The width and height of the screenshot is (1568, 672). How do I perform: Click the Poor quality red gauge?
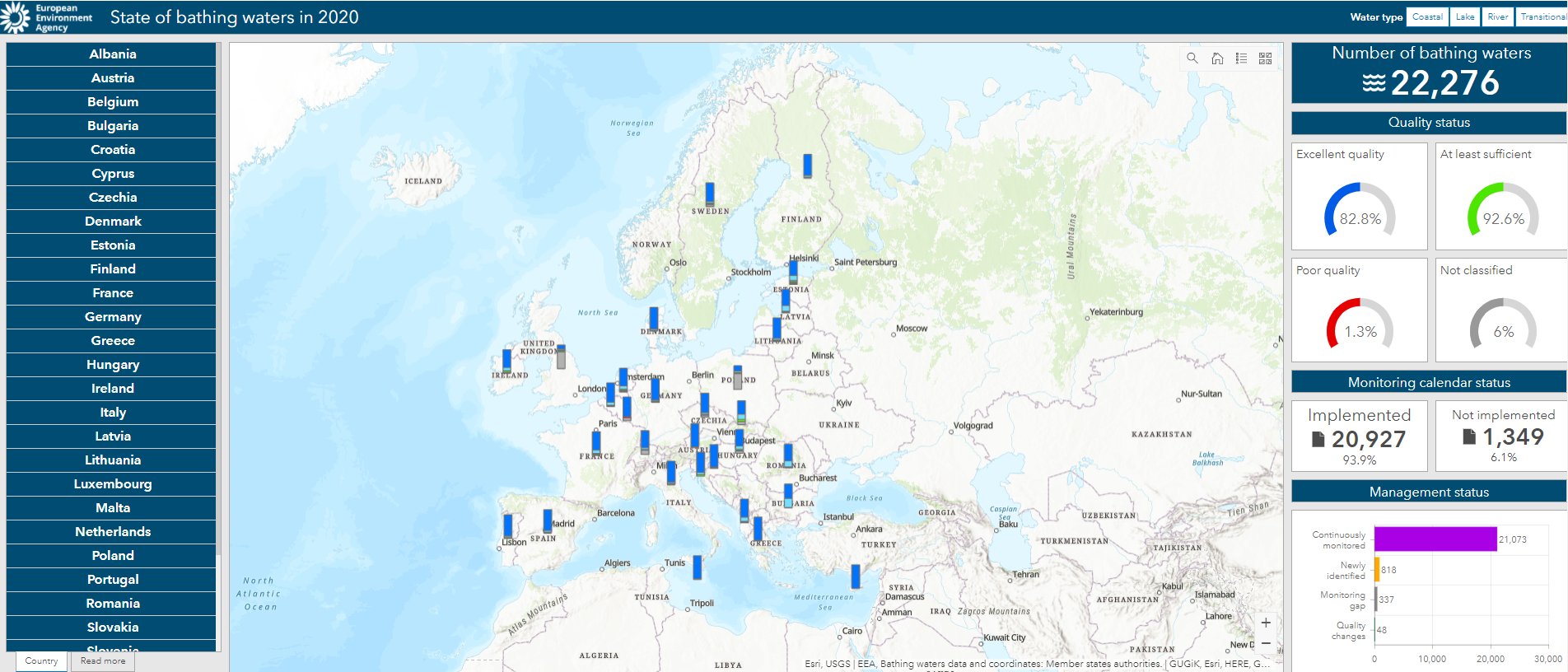1360,324
